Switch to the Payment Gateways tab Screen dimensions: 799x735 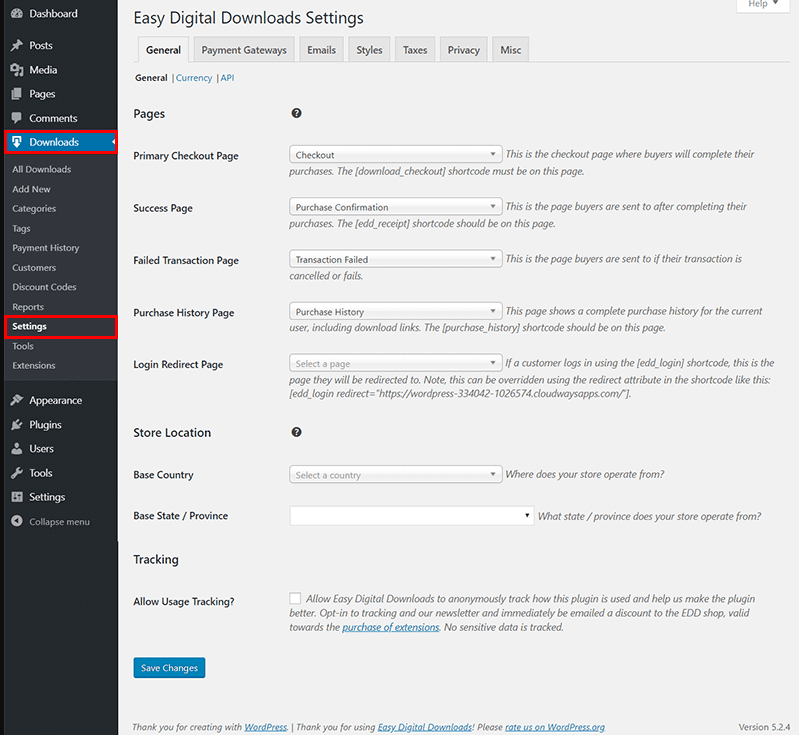click(244, 50)
